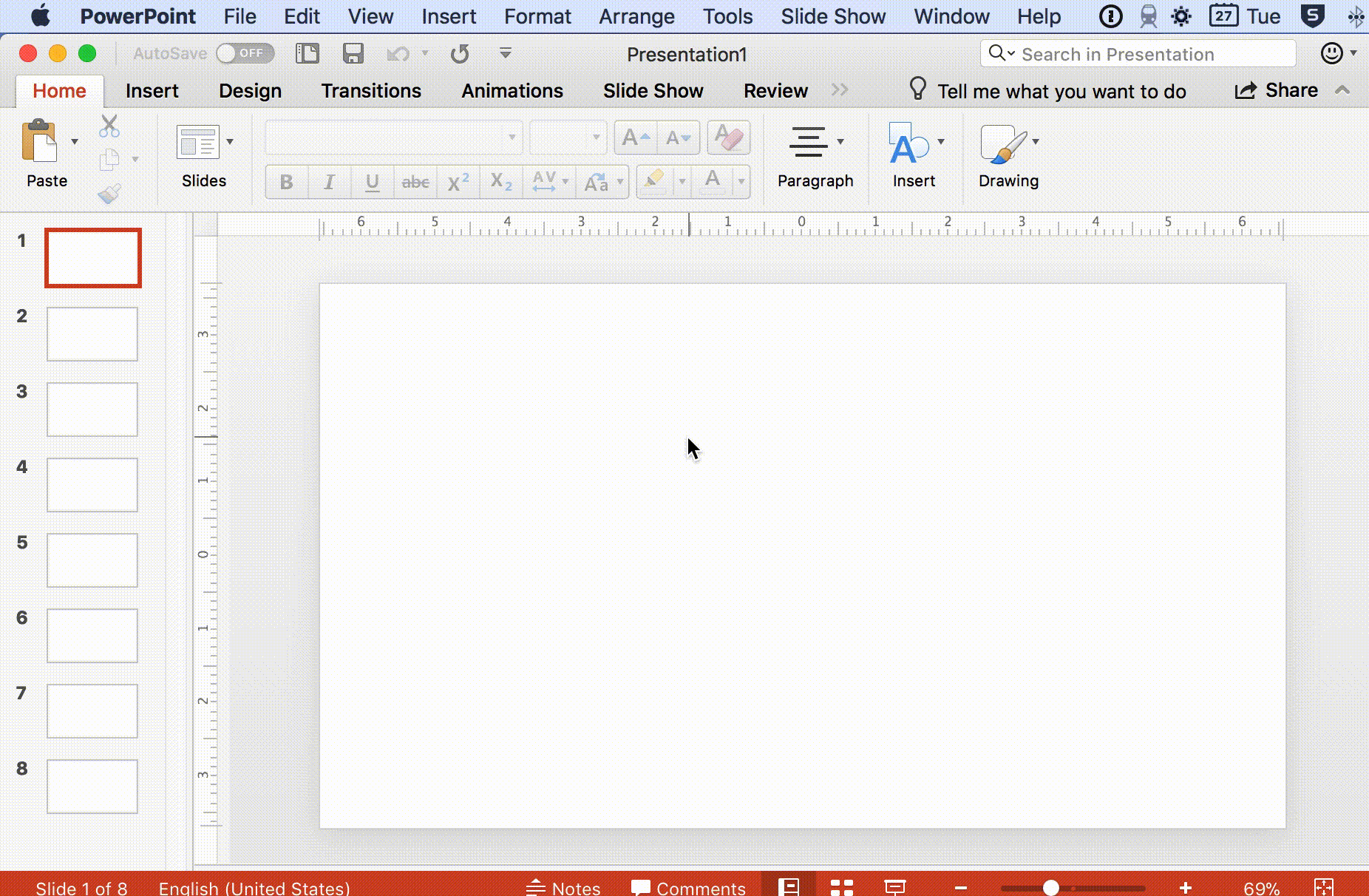Start Slide Show from the status bar
This screenshot has width=1369, height=896.
tap(897, 888)
